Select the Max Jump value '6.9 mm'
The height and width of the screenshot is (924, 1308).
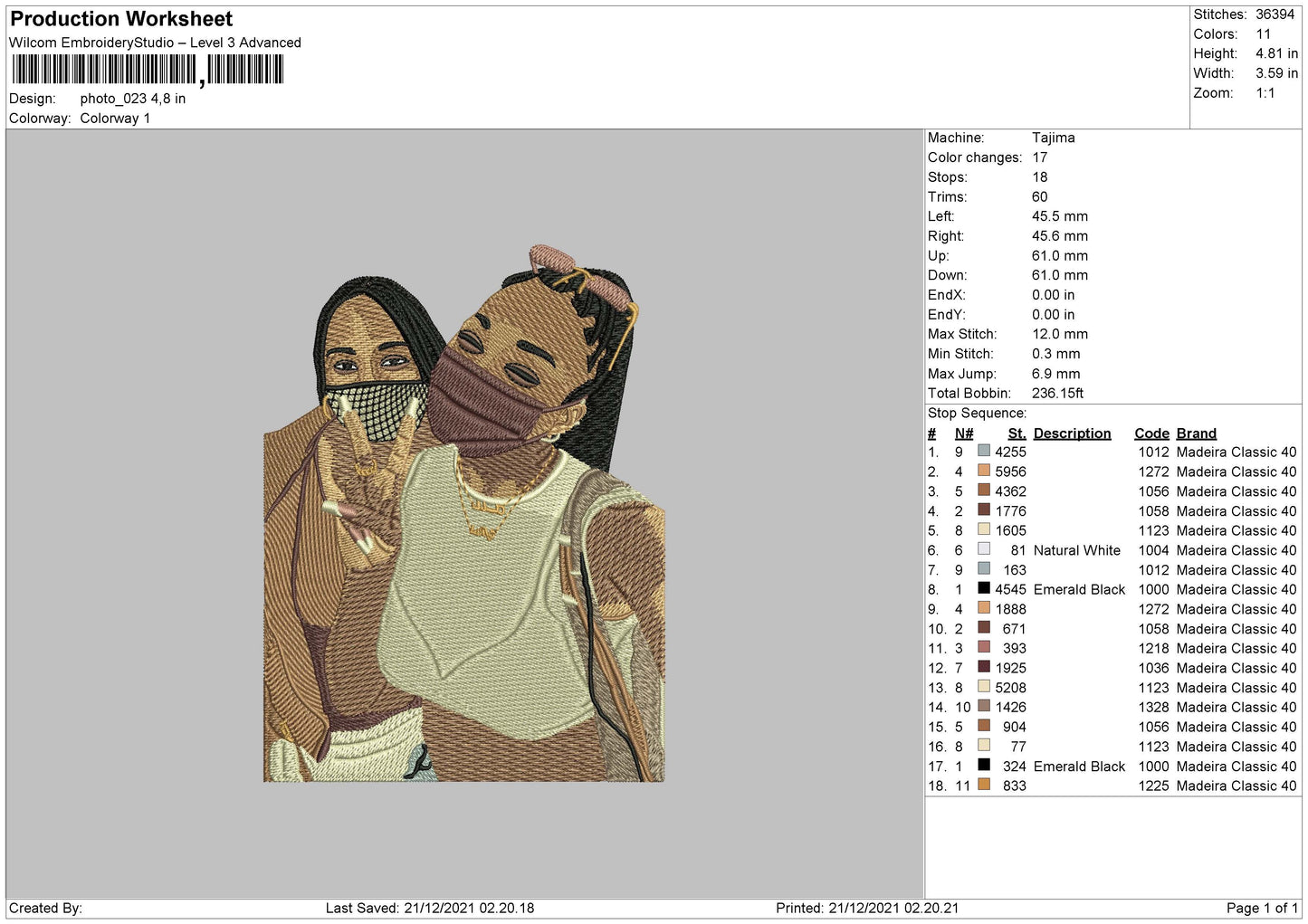[1056, 374]
